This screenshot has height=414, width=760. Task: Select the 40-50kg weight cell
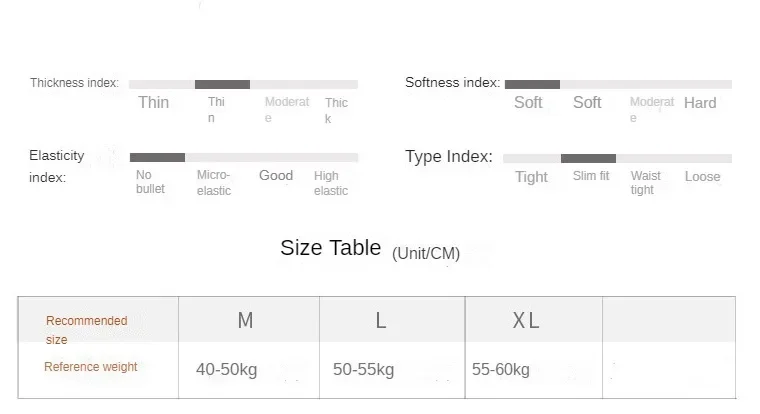pyautogui.click(x=227, y=370)
